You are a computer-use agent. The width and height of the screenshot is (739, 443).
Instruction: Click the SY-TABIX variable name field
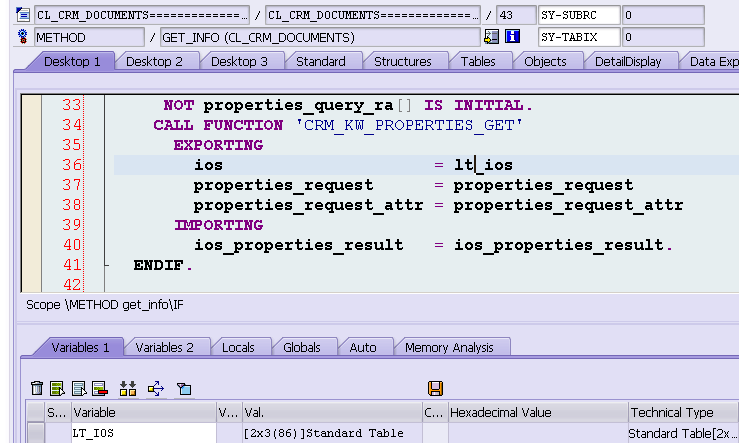[x=579, y=37]
